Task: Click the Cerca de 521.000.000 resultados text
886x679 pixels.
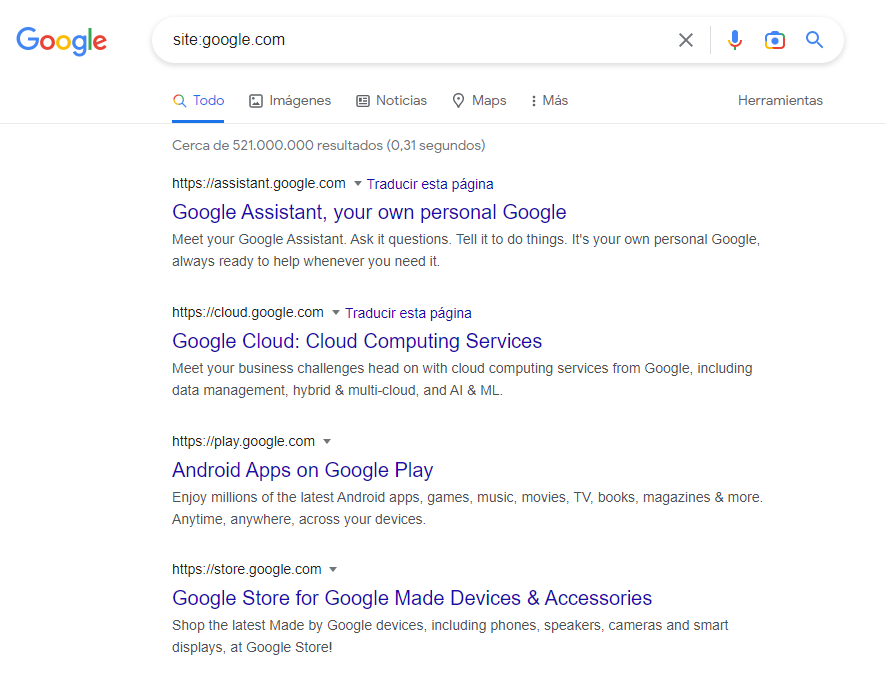Action: pos(329,145)
